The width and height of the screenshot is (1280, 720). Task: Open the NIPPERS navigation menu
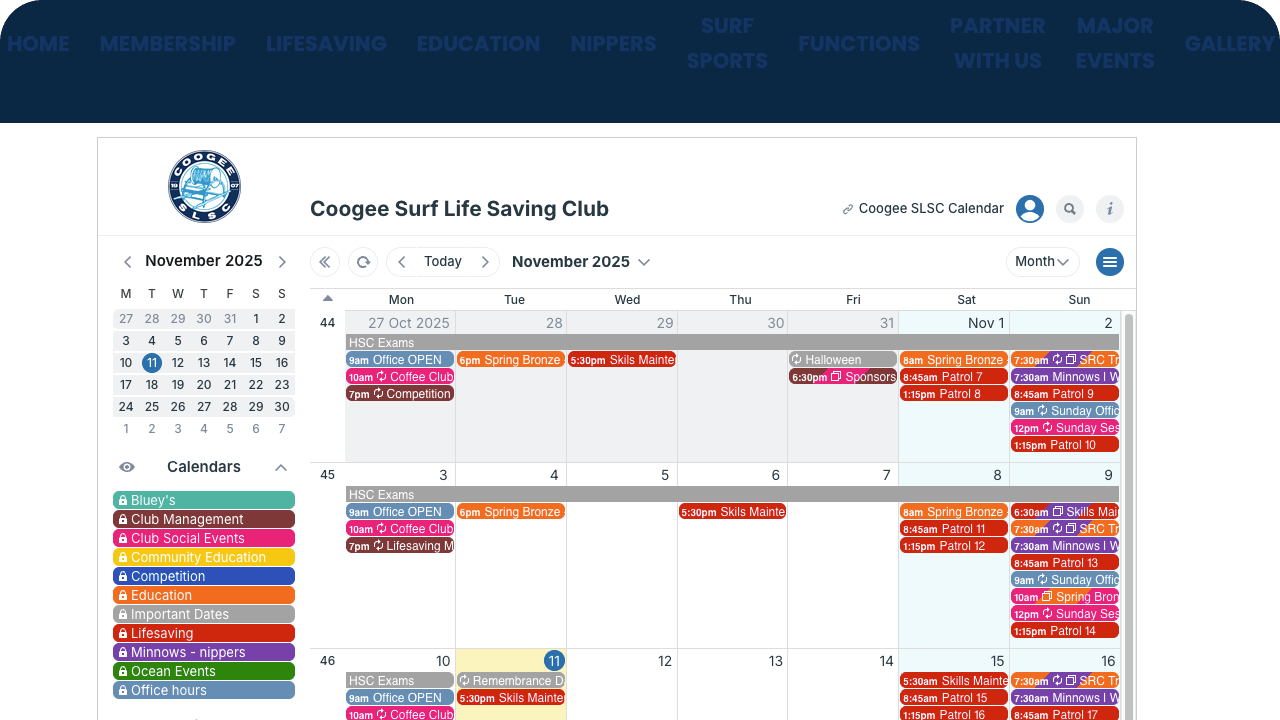(x=613, y=44)
